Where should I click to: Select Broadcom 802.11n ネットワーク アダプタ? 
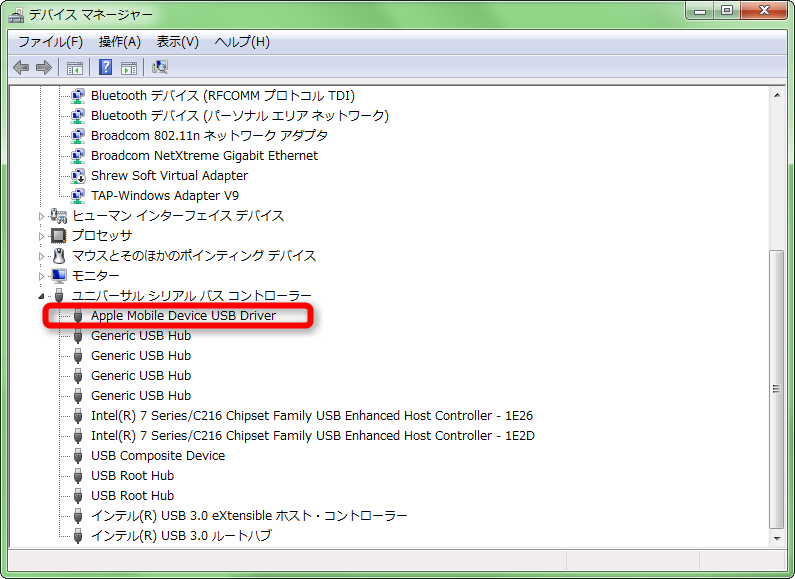pos(209,136)
